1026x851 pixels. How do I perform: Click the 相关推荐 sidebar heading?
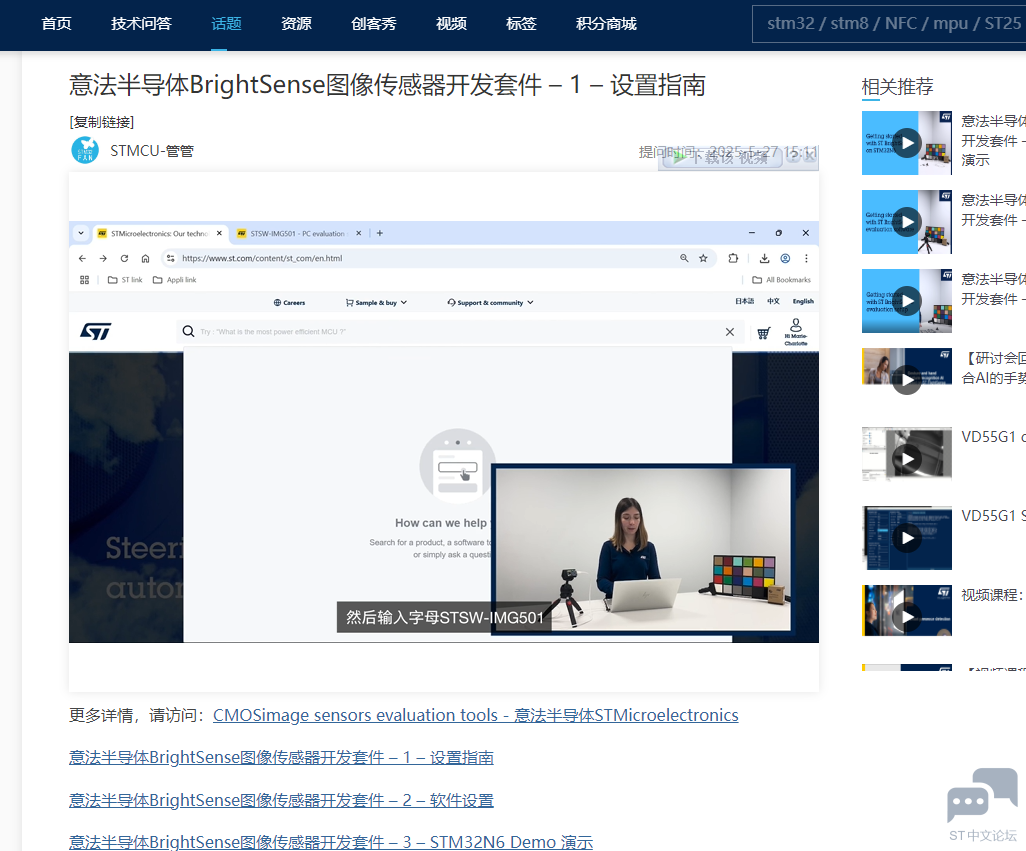tap(897, 86)
